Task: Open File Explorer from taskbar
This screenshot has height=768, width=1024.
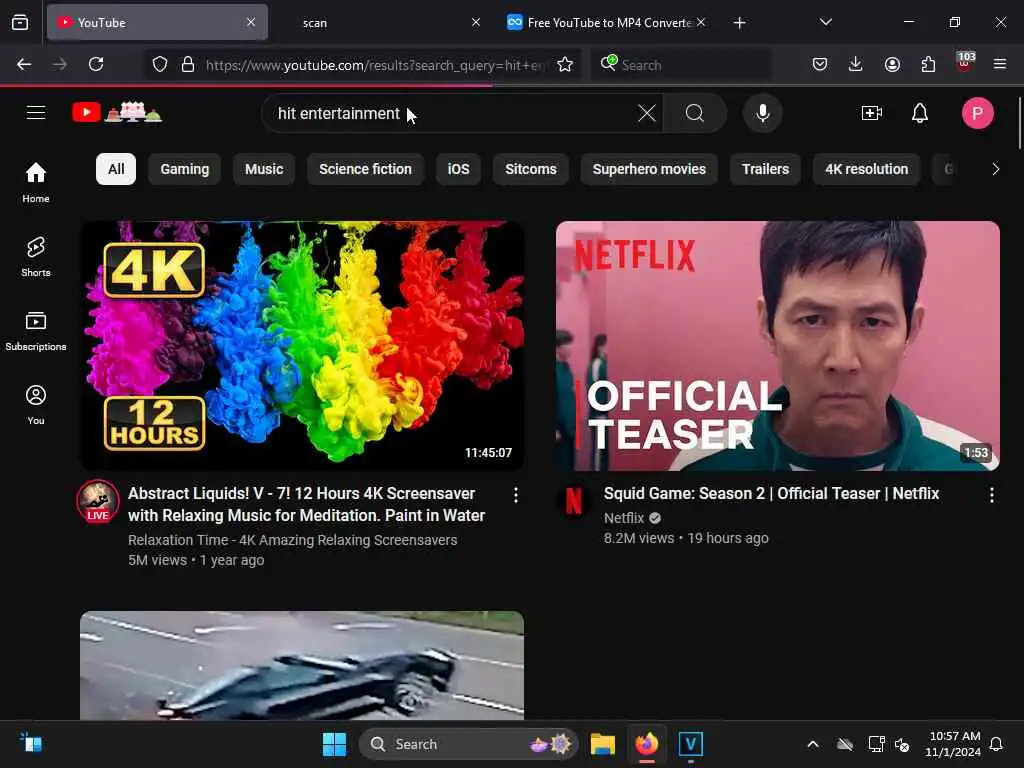Action: (x=603, y=744)
